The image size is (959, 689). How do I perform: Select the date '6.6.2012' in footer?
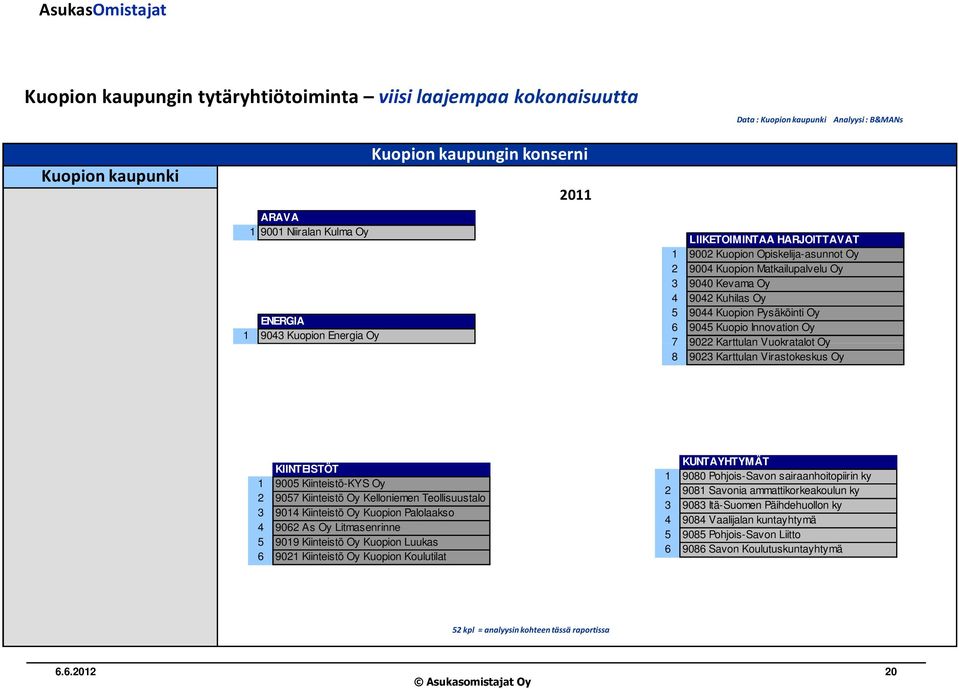click(x=75, y=672)
